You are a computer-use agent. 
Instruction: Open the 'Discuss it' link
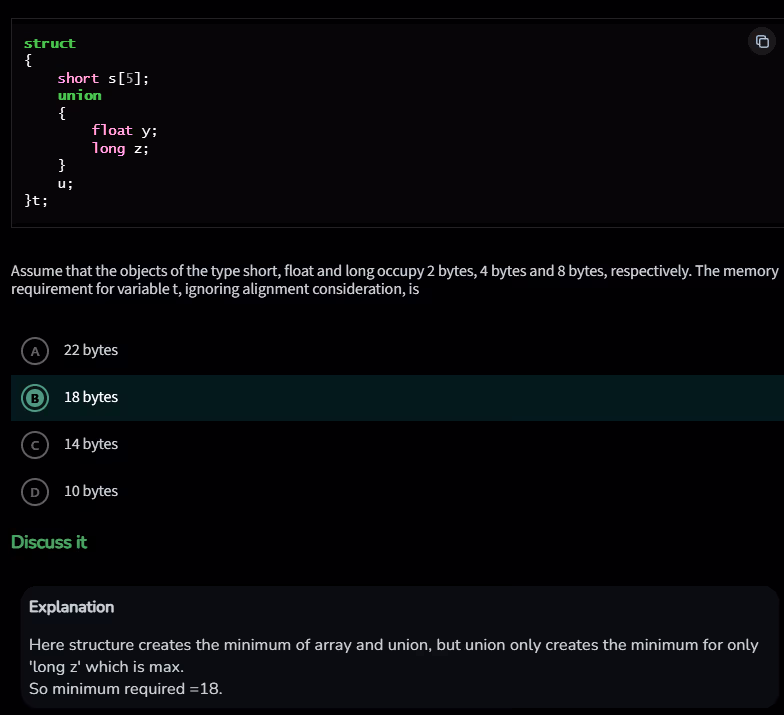pyautogui.click(x=49, y=542)
